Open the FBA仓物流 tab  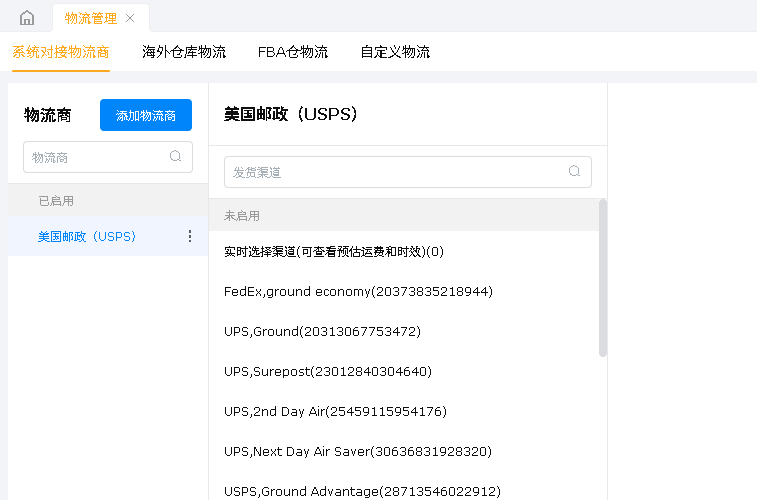[292, 52]
